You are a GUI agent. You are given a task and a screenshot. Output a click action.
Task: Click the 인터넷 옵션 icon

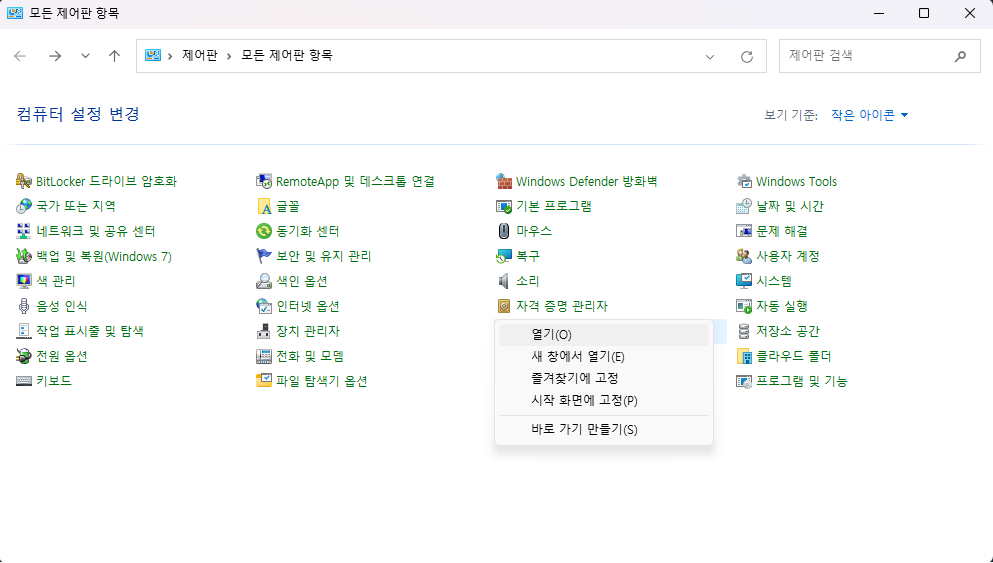tap(263, 307)
